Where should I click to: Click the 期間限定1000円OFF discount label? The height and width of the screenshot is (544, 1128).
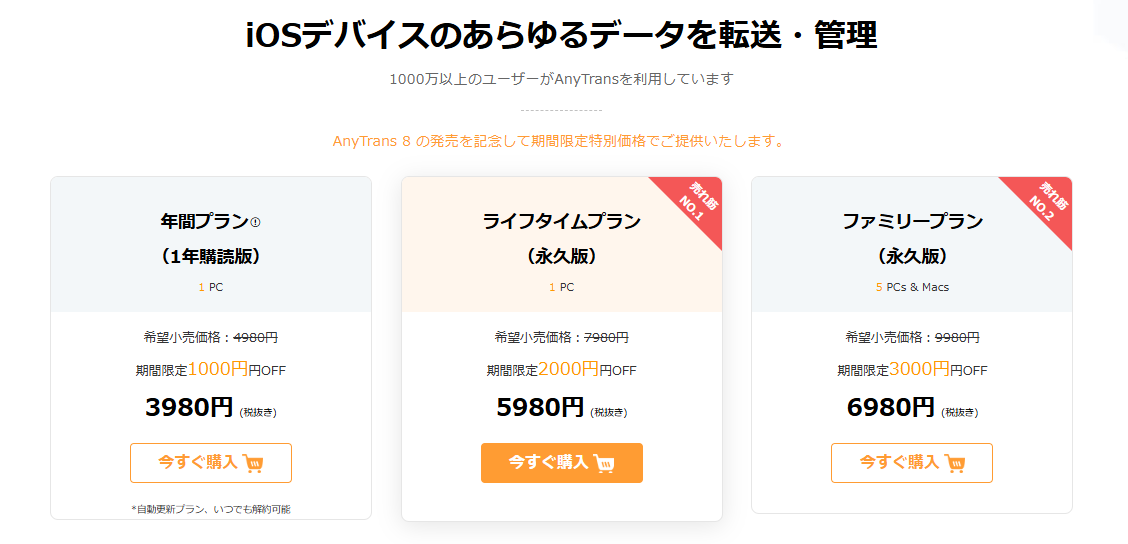[x=211, y=369]
